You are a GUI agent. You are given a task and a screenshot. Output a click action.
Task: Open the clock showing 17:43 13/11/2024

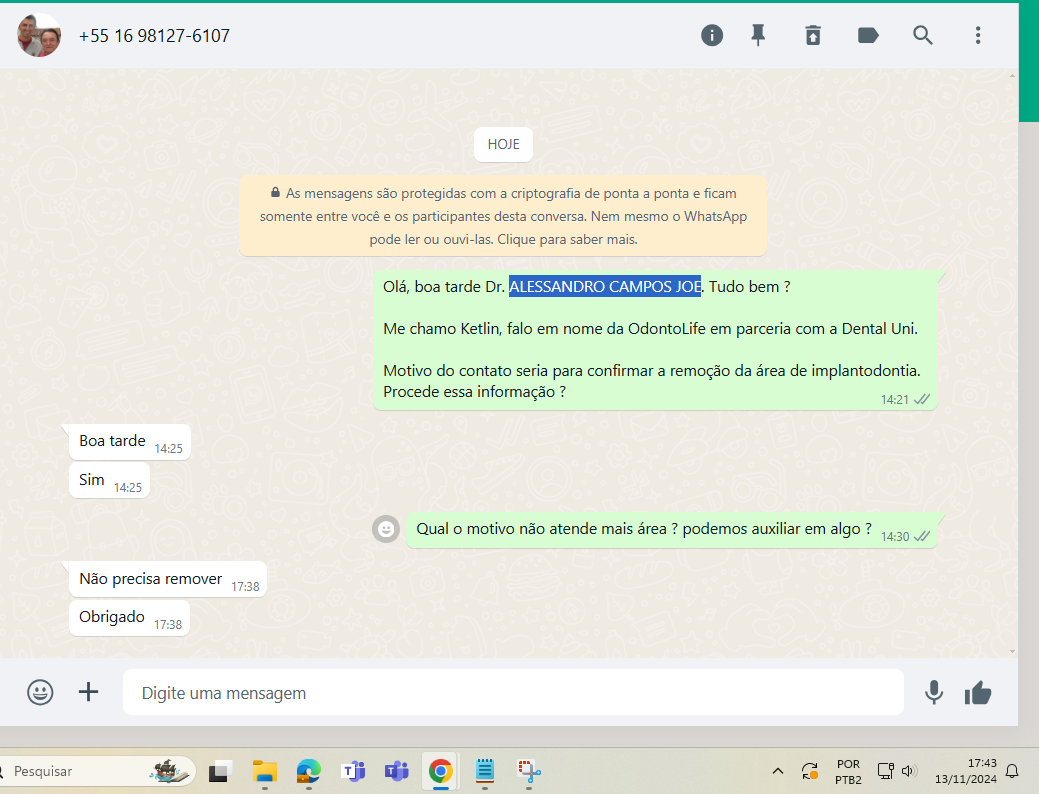click(966, 771)
